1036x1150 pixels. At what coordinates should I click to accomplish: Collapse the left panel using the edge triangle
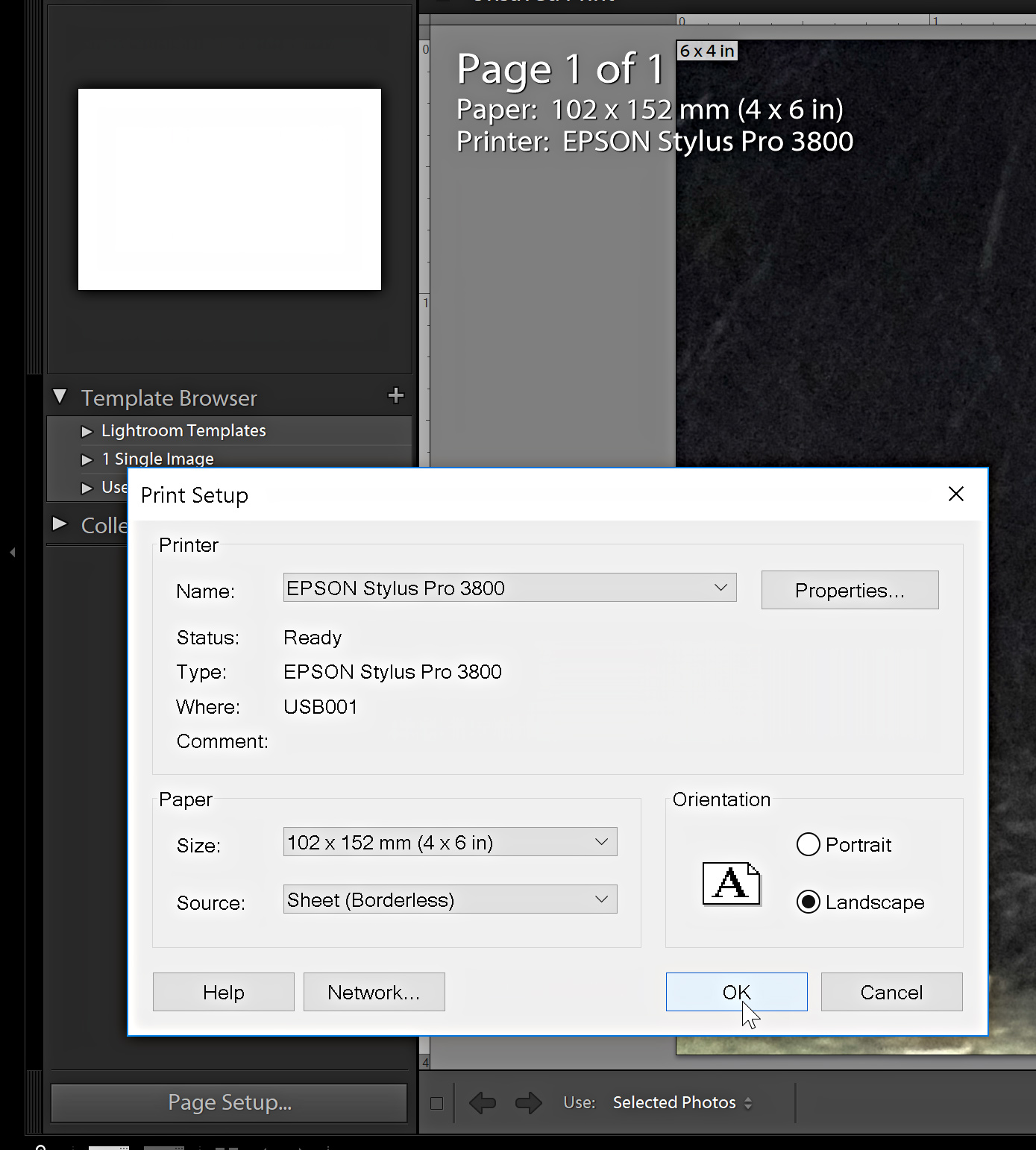point(12,552)
